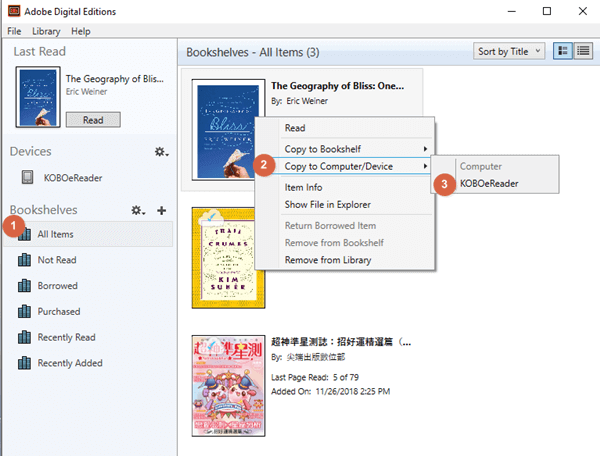Open the File menu
Viewport: 600px width, 456px height.
coord(14,31)
